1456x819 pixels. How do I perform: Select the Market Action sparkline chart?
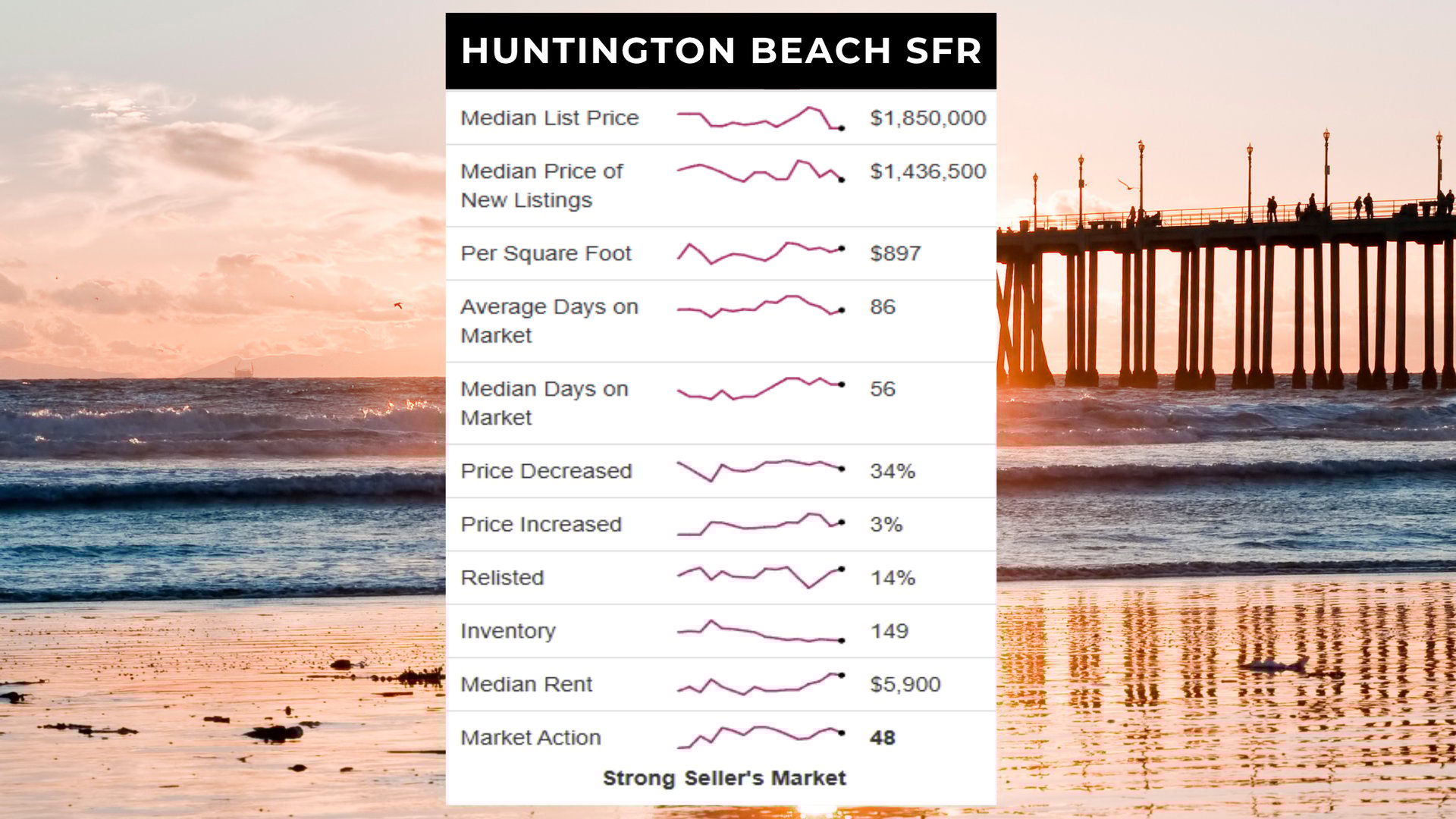761,736
